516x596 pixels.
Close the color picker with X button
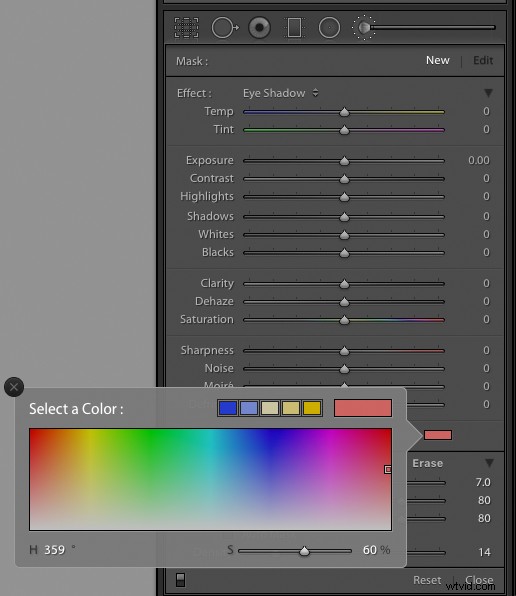click(x=14, y=387)
